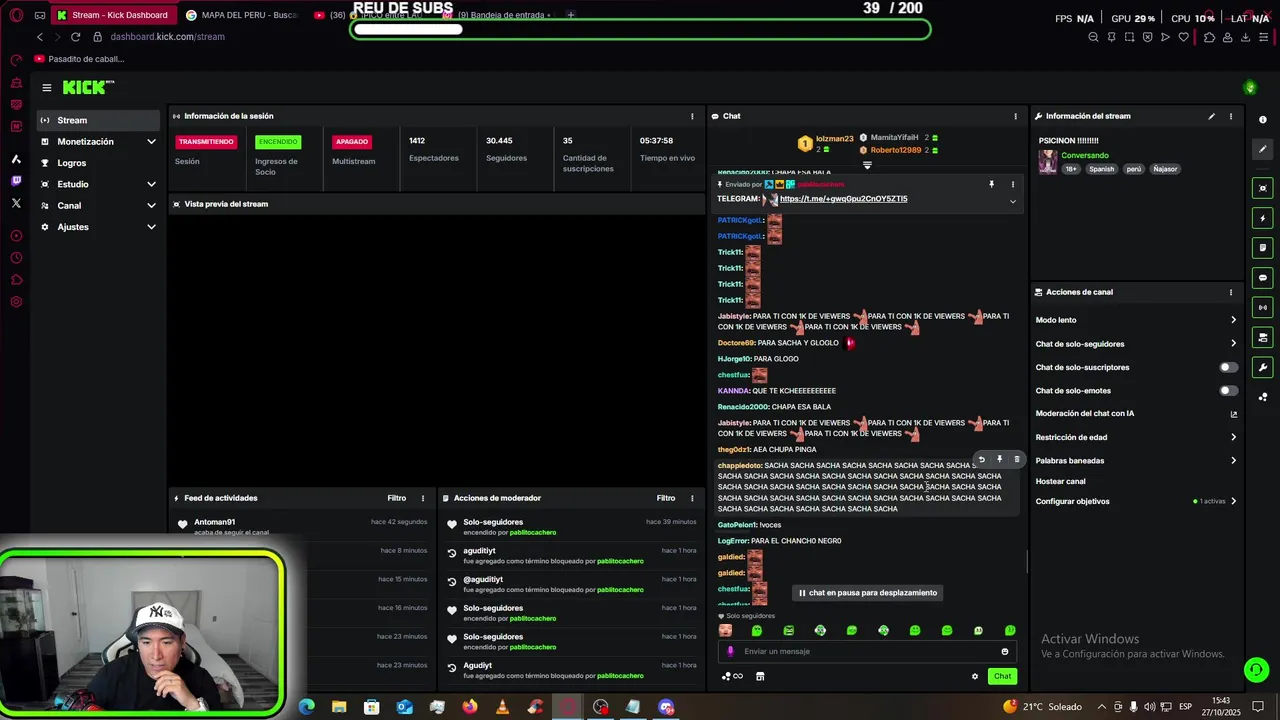Click Hostear canal
This screenshot has height=720, width=1280.
click(1060, 482)
